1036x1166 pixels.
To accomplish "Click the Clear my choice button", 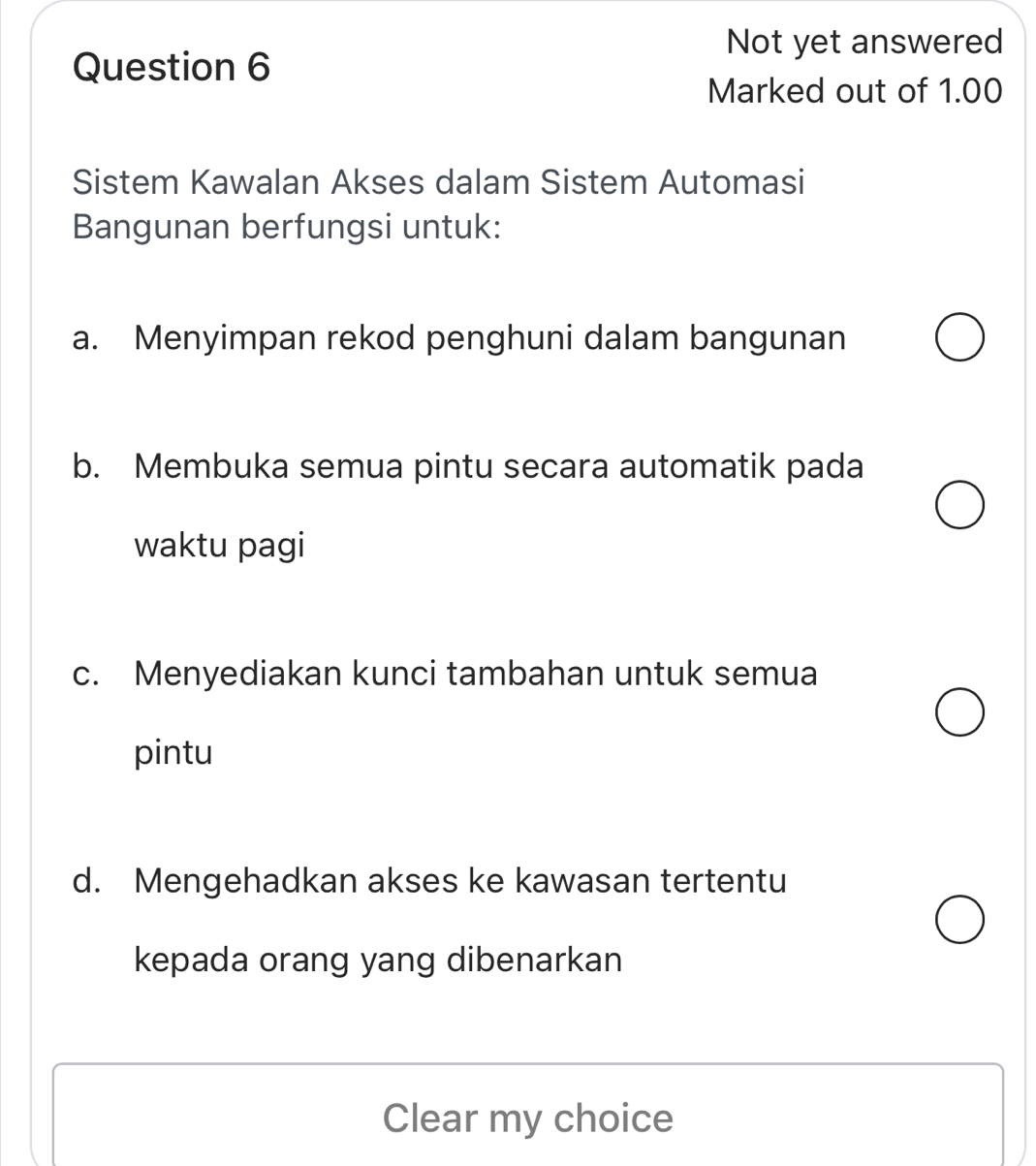I will 527,1117.
